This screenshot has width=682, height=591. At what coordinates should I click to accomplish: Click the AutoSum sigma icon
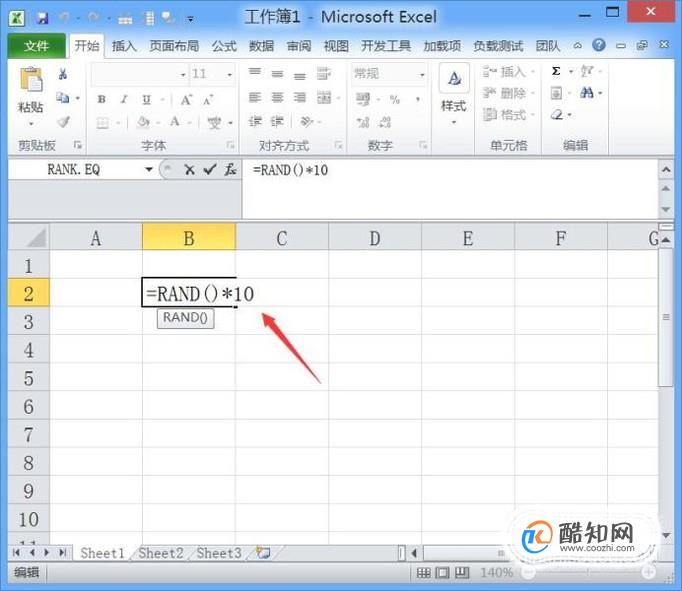pos(556,71)
